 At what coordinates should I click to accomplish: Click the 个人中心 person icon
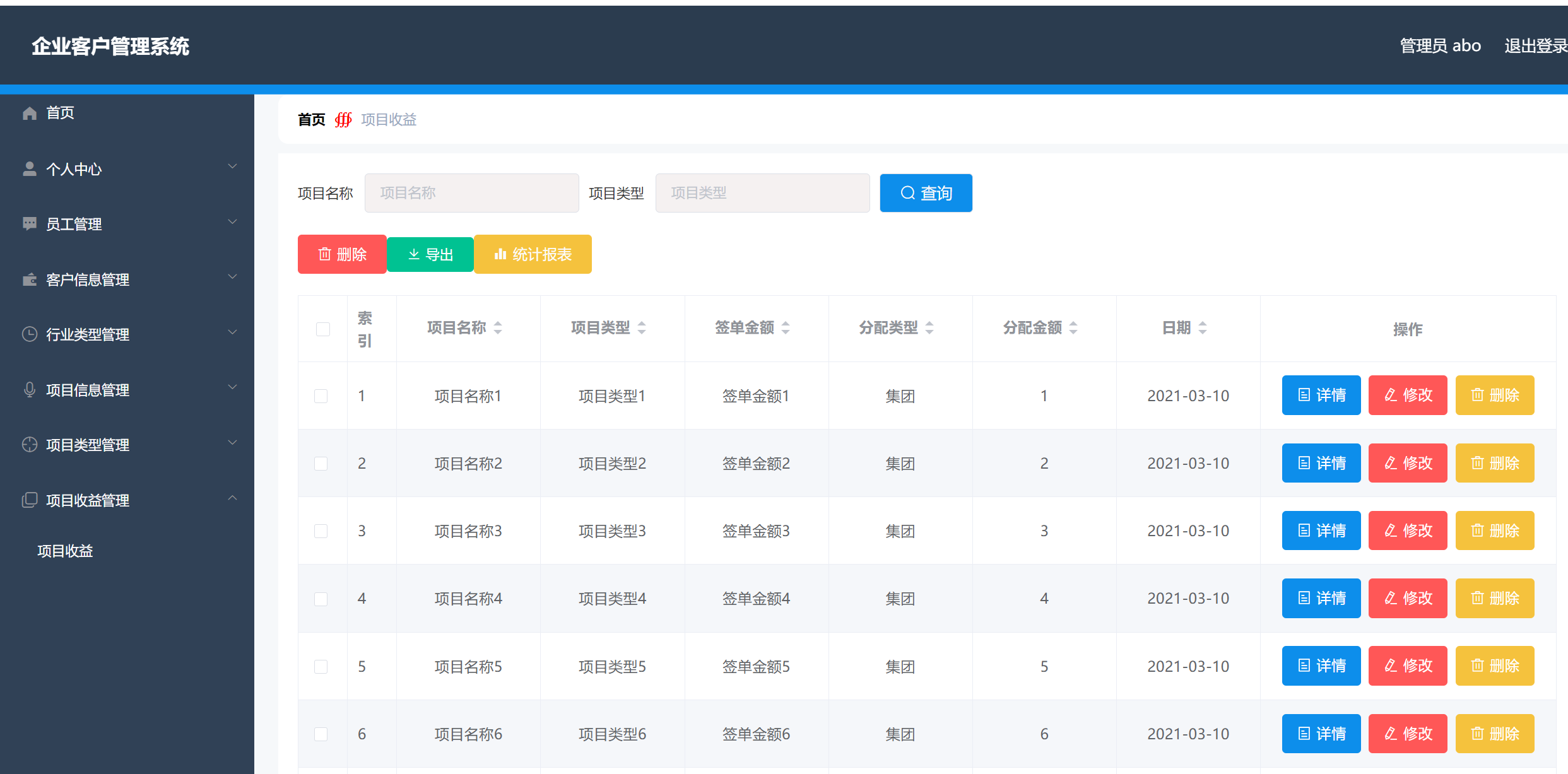click(29, 168)
